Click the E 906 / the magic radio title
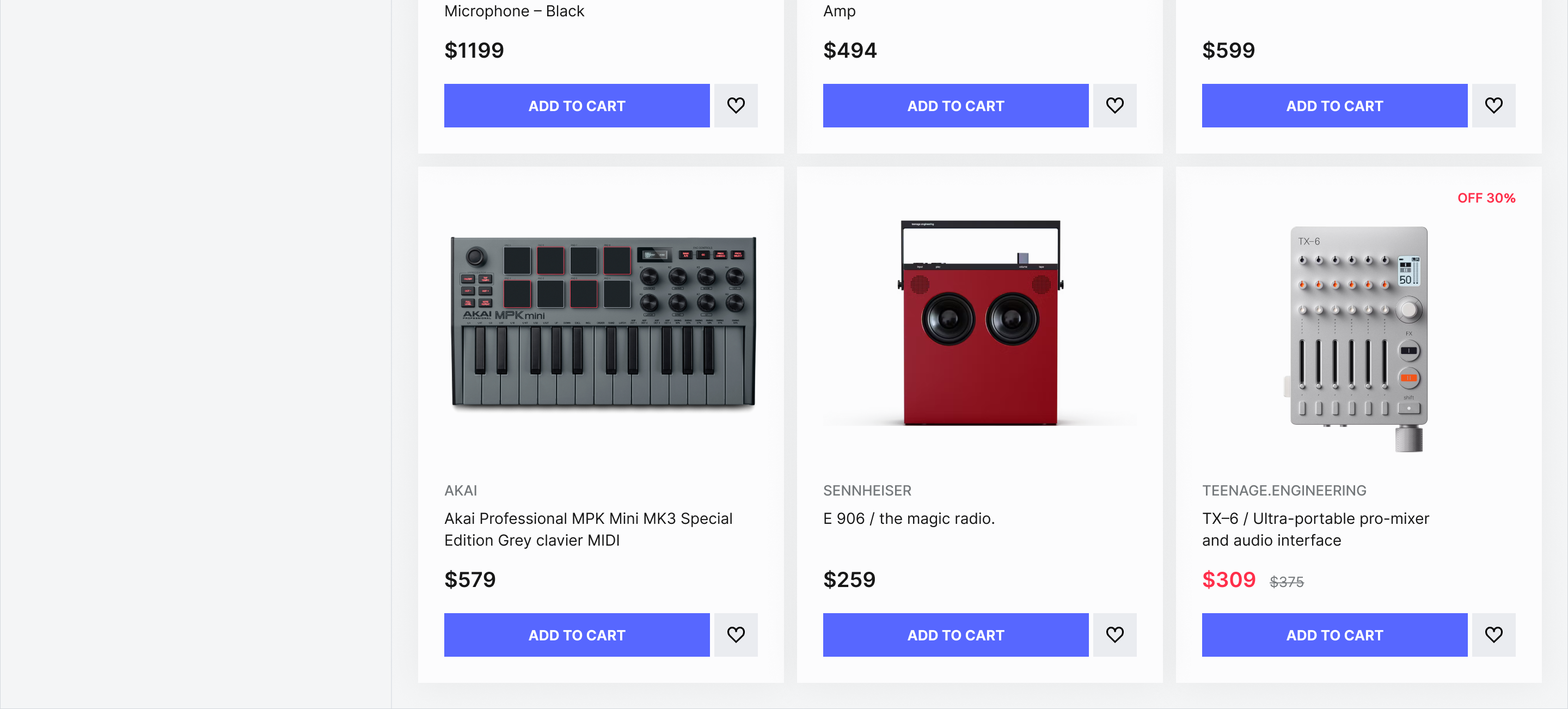Viewport: 1568px width, 709px height. 908,518
